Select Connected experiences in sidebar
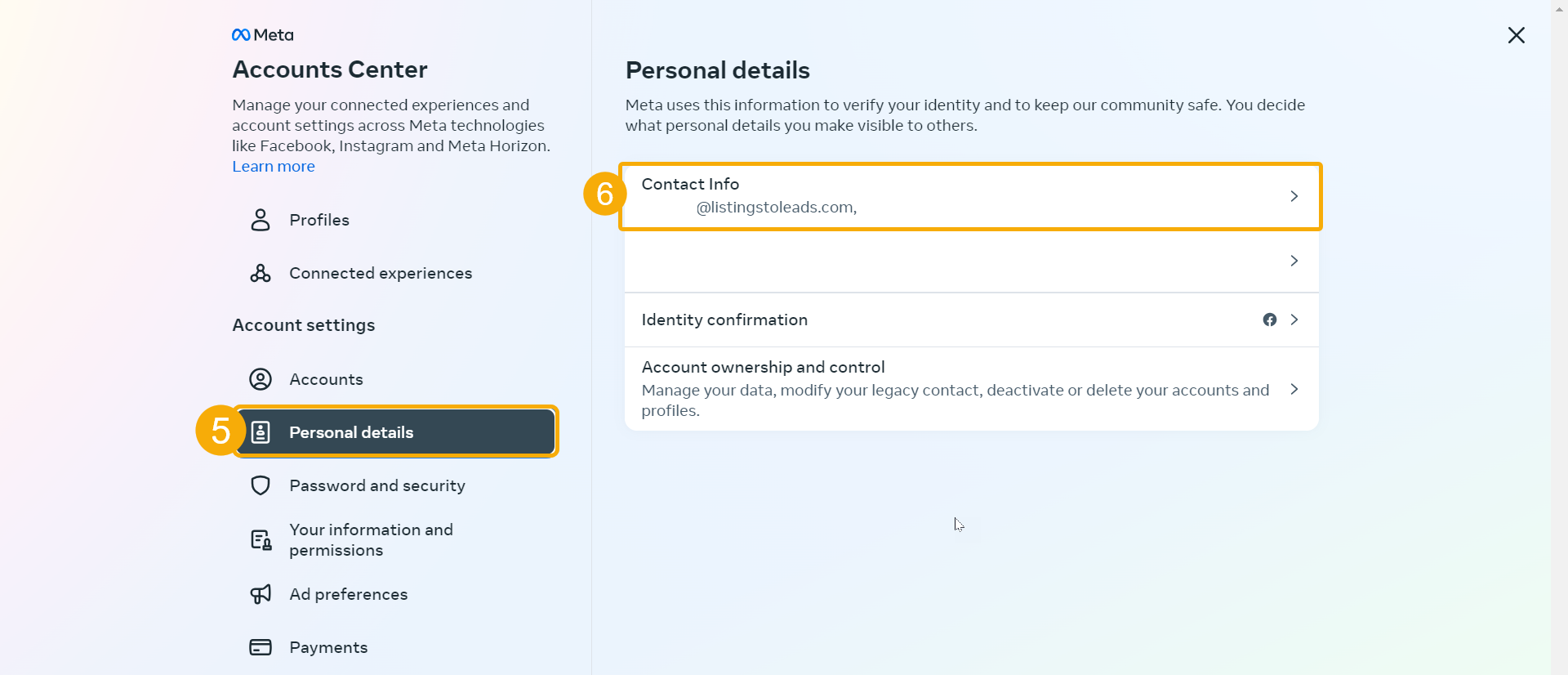The image size is (1568, 675). click(381, 273)
